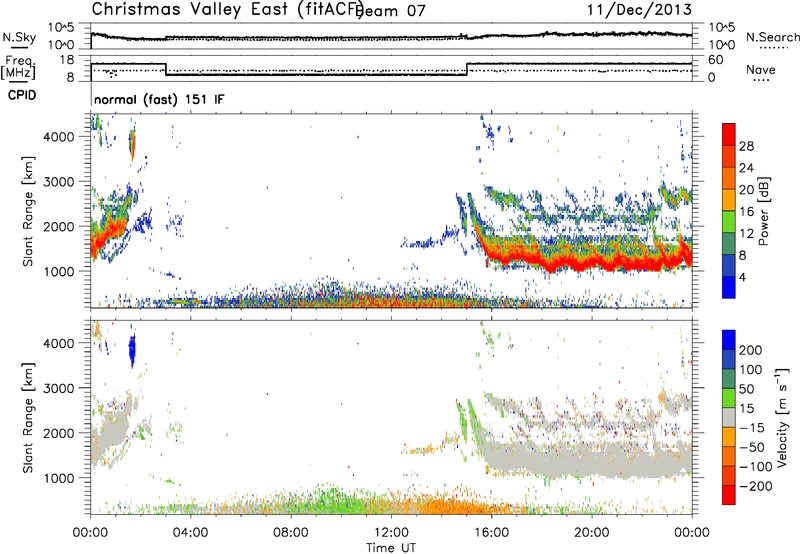Screen dimensions: 800x554
Task: Click the 'Time UT' axis label
Action: coord(391,548)
